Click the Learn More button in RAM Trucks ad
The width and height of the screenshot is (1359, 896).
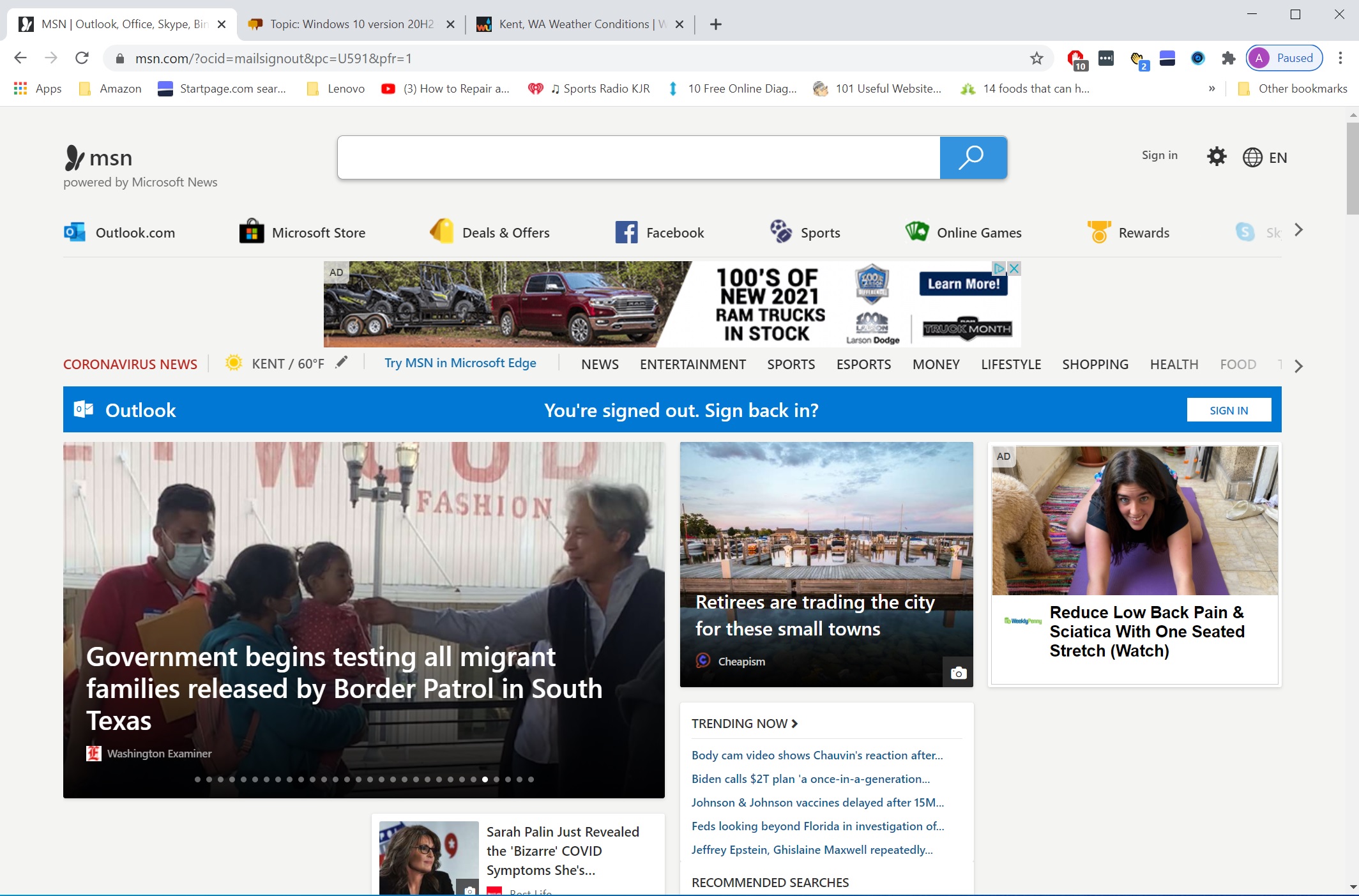[x=961, y=284]
